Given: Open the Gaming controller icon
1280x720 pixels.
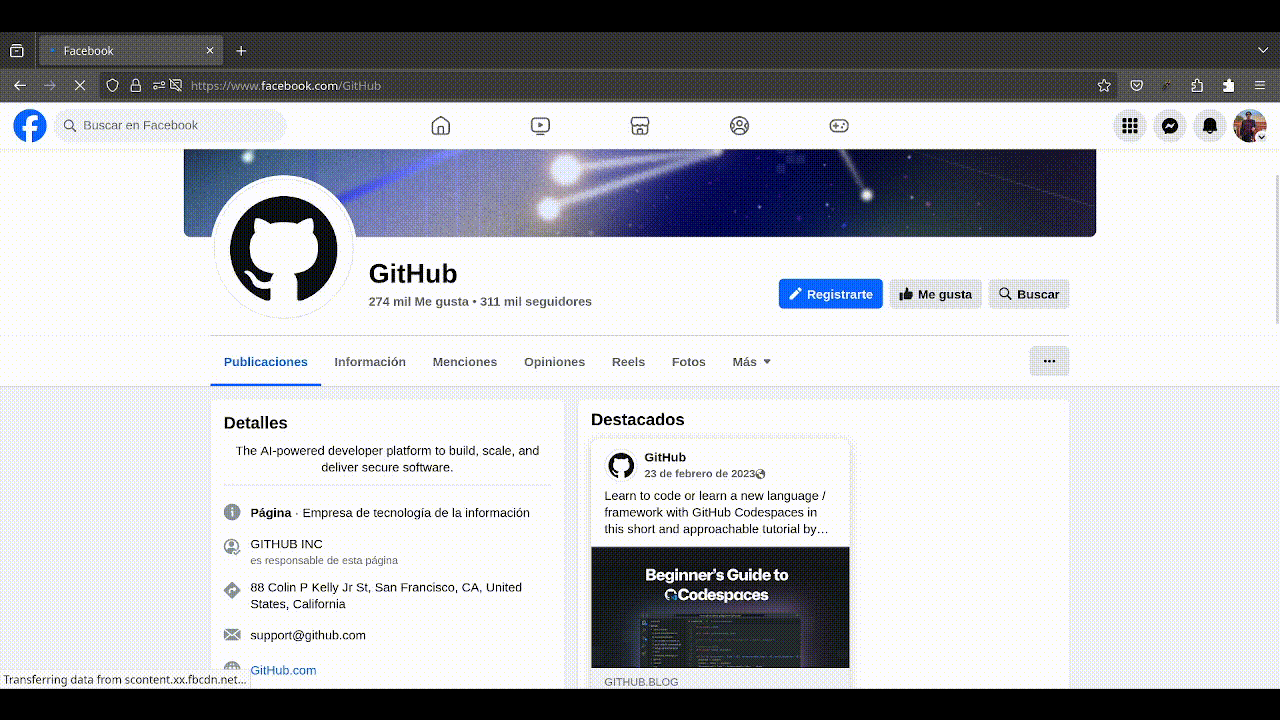Looking at the screenshot, I should [839, 126].
